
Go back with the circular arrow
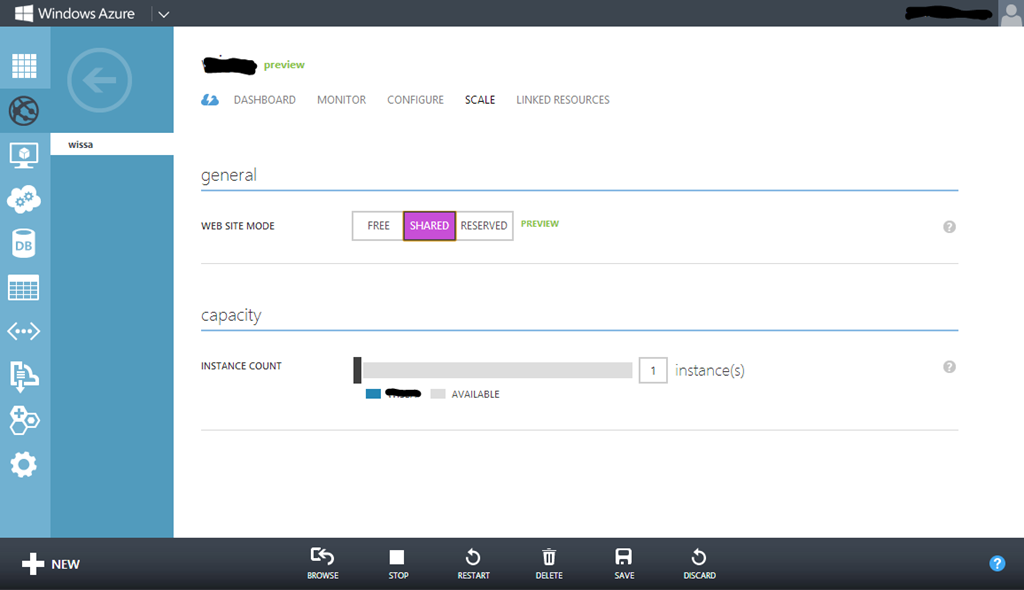[99, 80]
